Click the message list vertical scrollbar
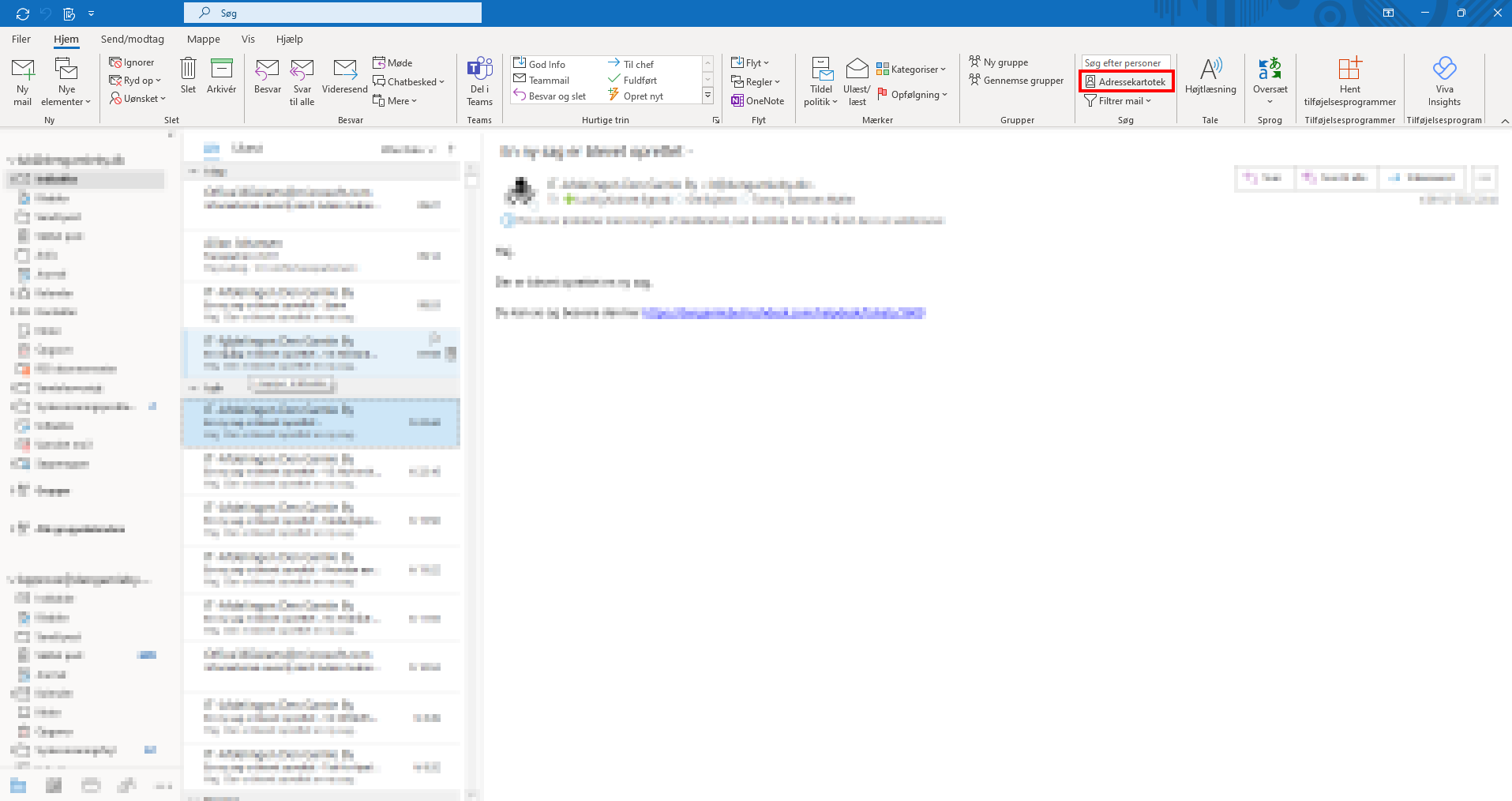Screen dimensions: 1512x801 pos(472,482)
